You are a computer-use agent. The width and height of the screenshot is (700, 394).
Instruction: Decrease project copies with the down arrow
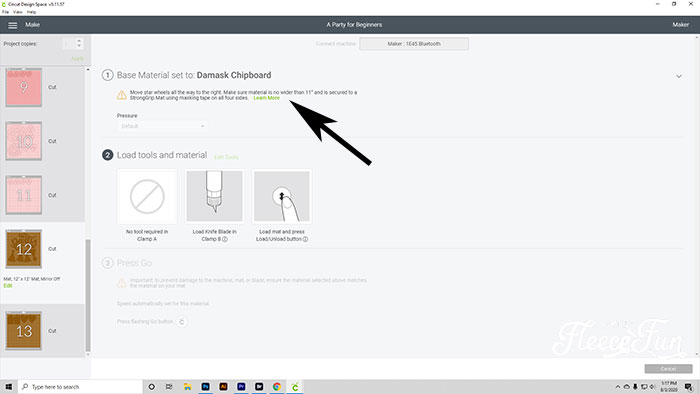[x=79, y=46]
